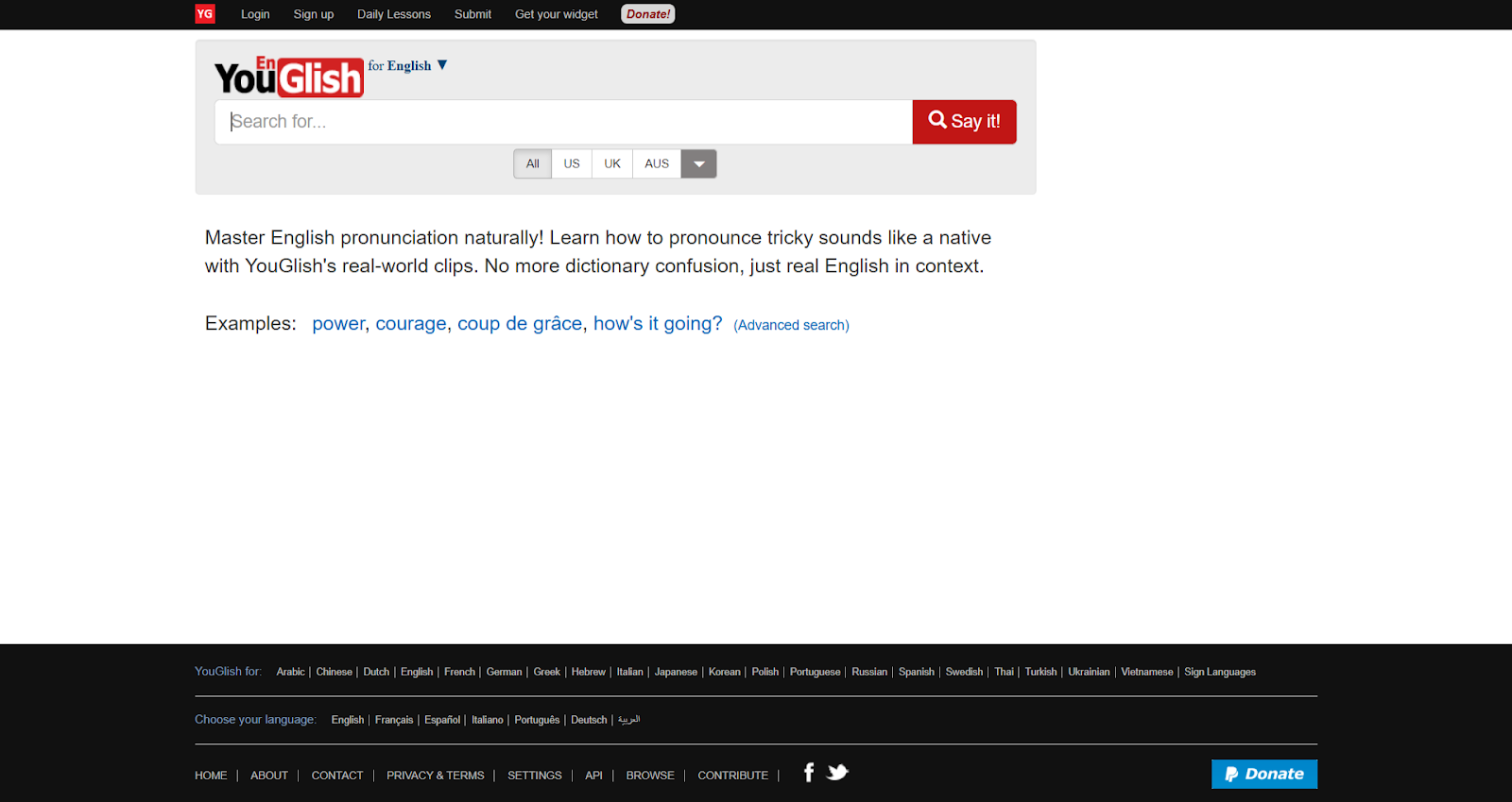Focus the Search for... input field

563,122
